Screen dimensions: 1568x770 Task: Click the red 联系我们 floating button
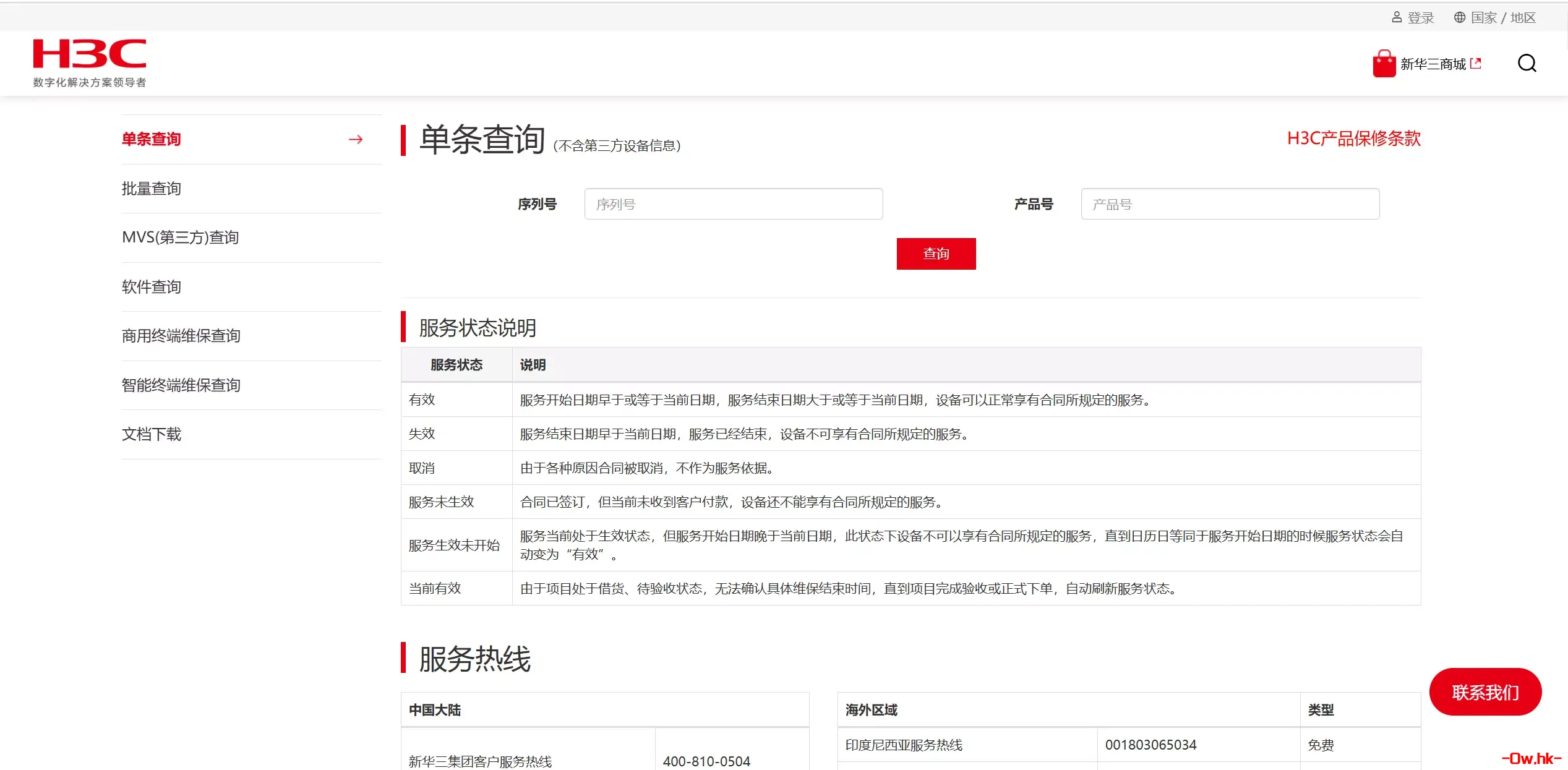tap(1485, 691)
